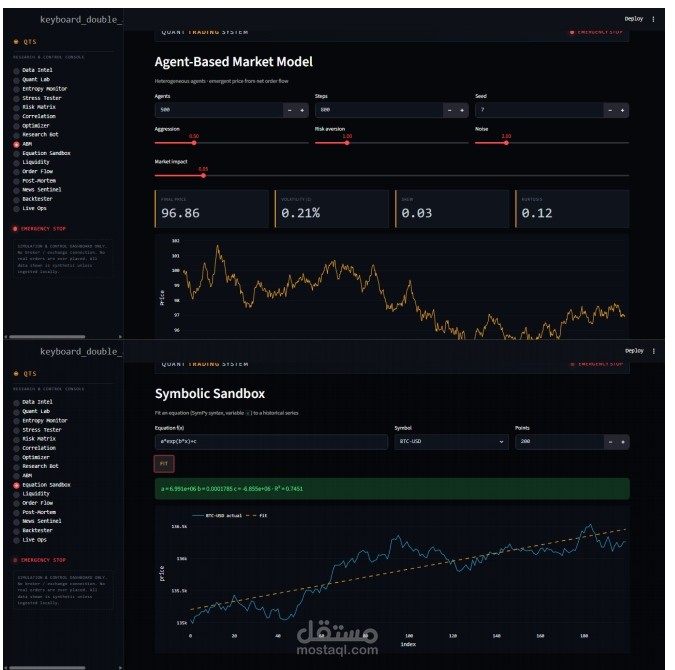Click sidebar horizontal scrollbar in Sandbox view
This screenshot has height=670, width=675.
coord(47,668)
